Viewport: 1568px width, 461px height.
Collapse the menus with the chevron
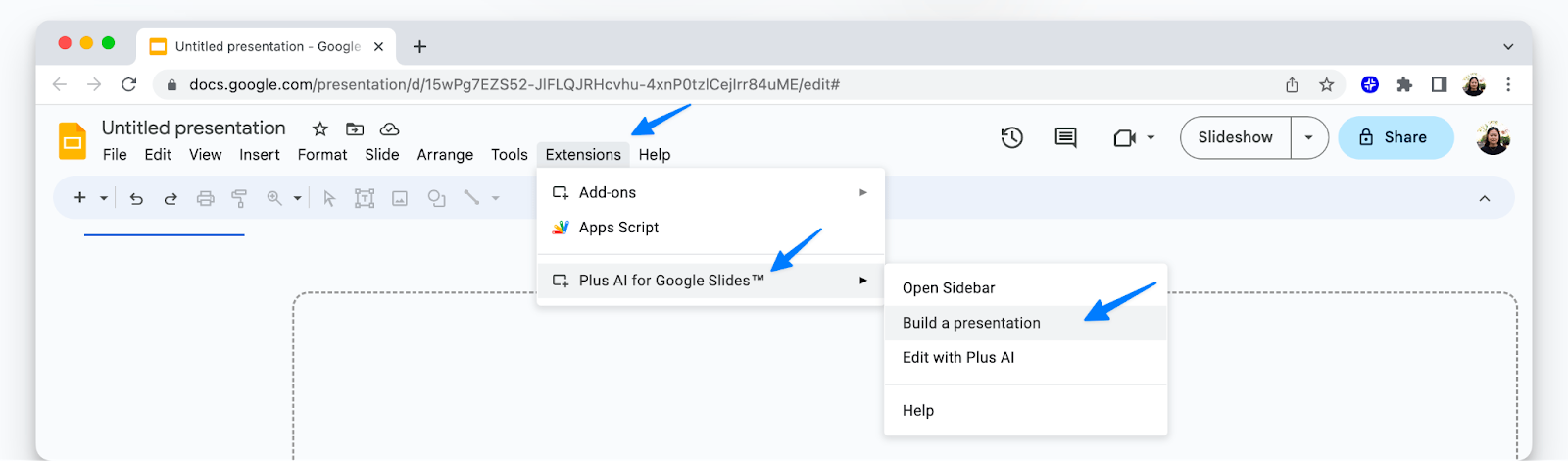click(x=1485, y=198)
